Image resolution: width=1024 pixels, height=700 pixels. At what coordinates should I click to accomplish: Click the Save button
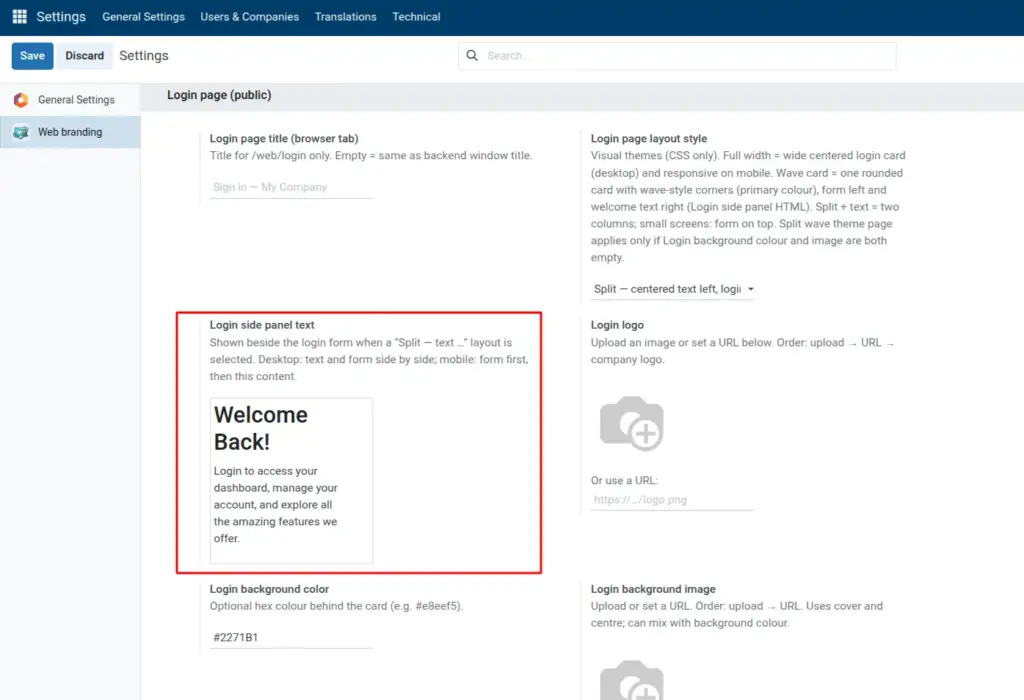coord(33,56)
